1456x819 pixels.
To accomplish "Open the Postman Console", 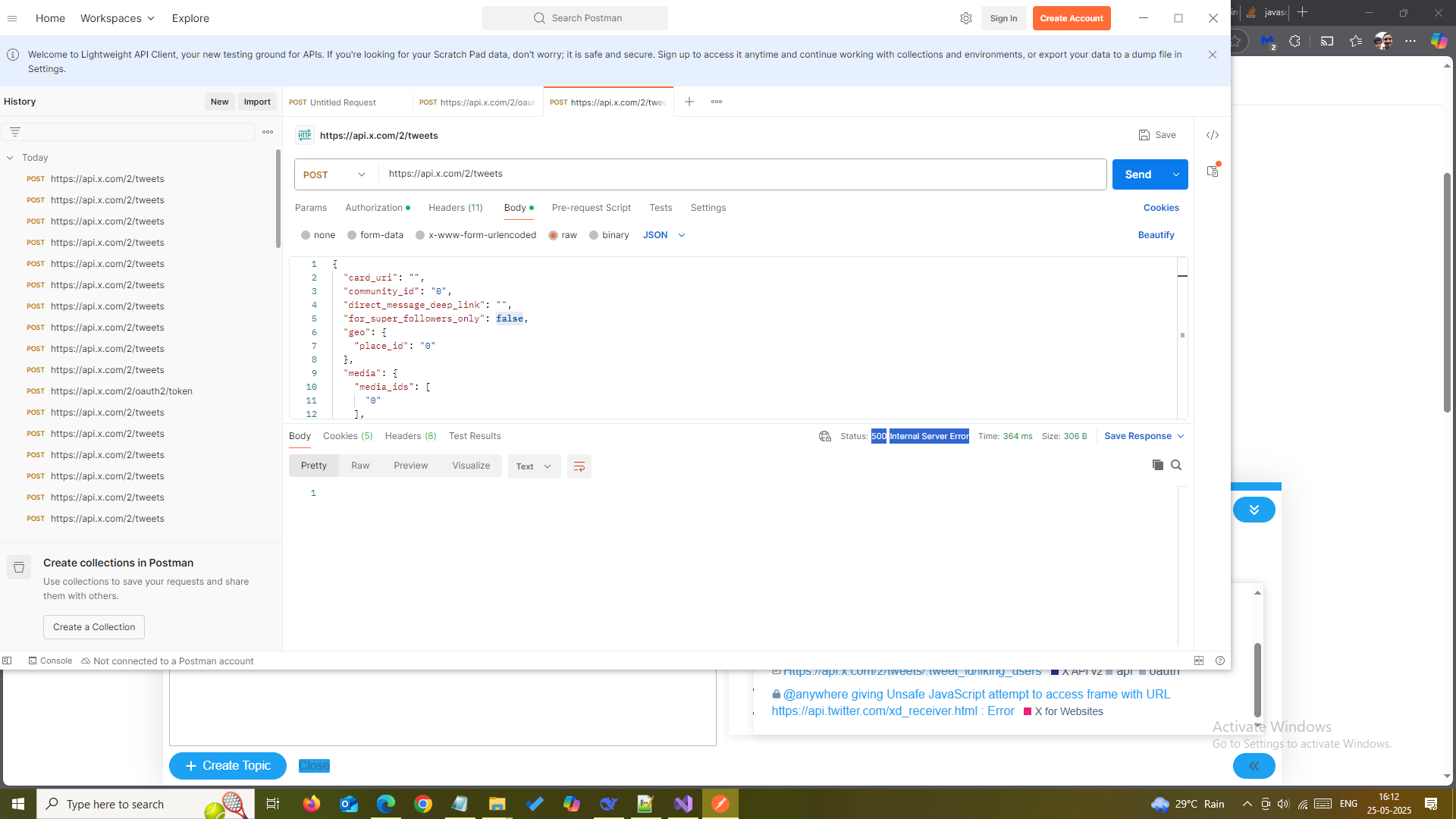I will point(50,661).
